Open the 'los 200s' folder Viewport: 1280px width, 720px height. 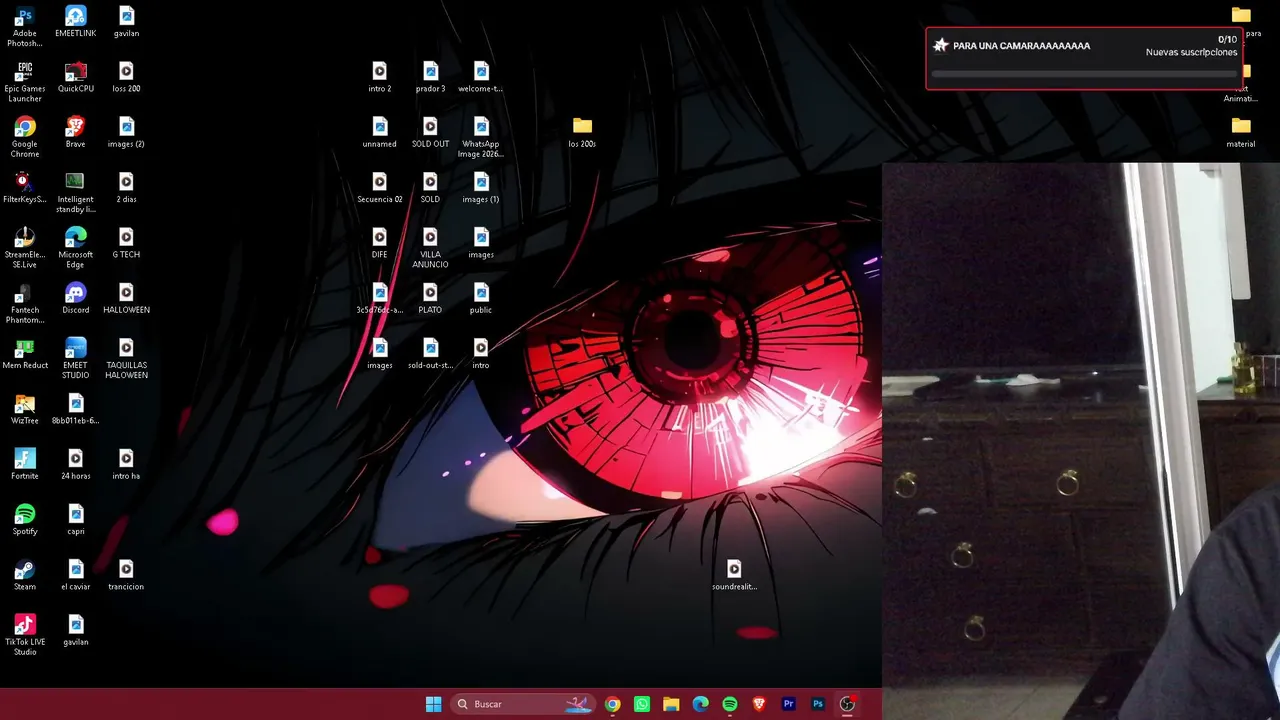click(x=582, y=132)
